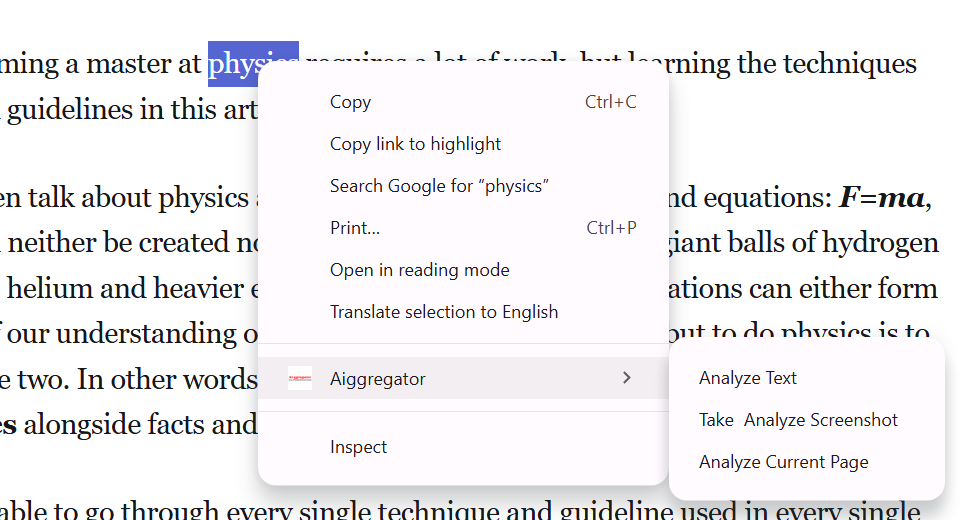
Task: Choose Open in reading mode
Action: pos(419,270)
